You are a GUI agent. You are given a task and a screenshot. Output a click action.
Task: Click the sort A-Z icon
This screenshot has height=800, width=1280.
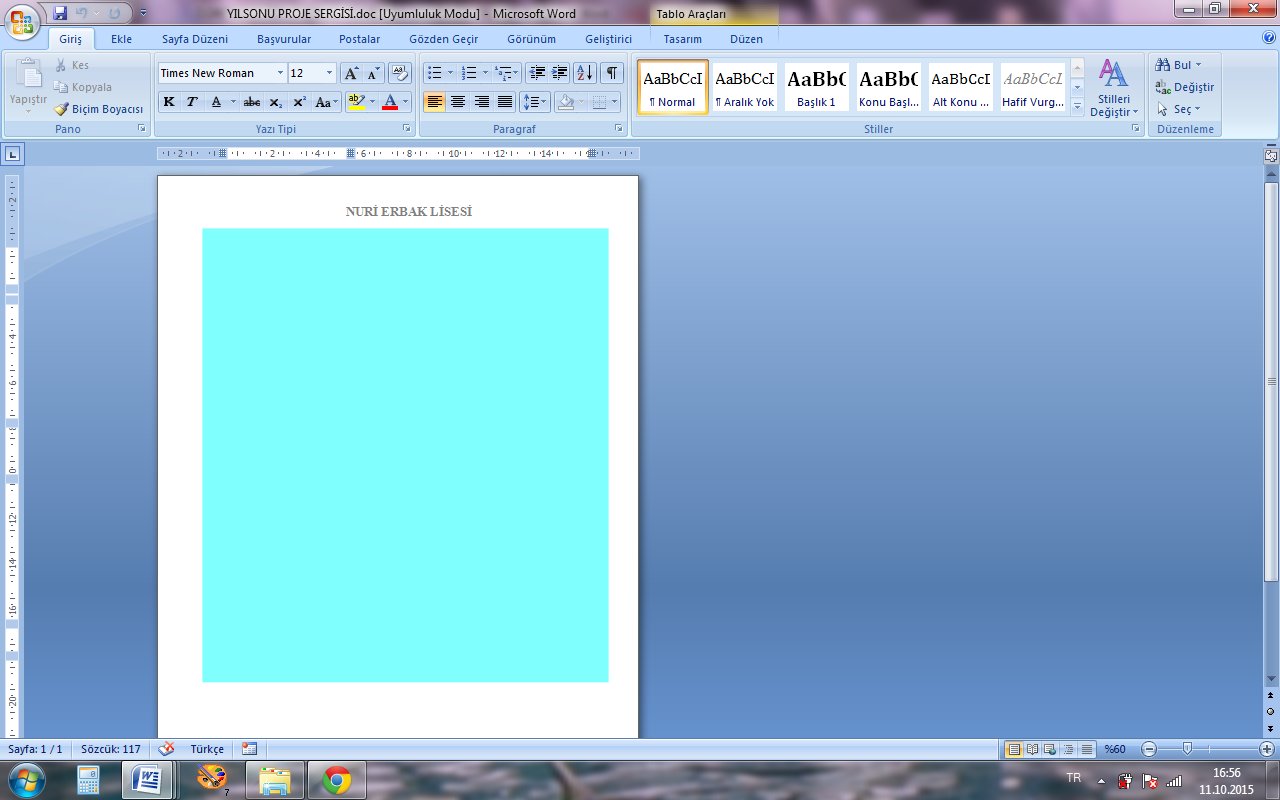click(x=585, y=73)
